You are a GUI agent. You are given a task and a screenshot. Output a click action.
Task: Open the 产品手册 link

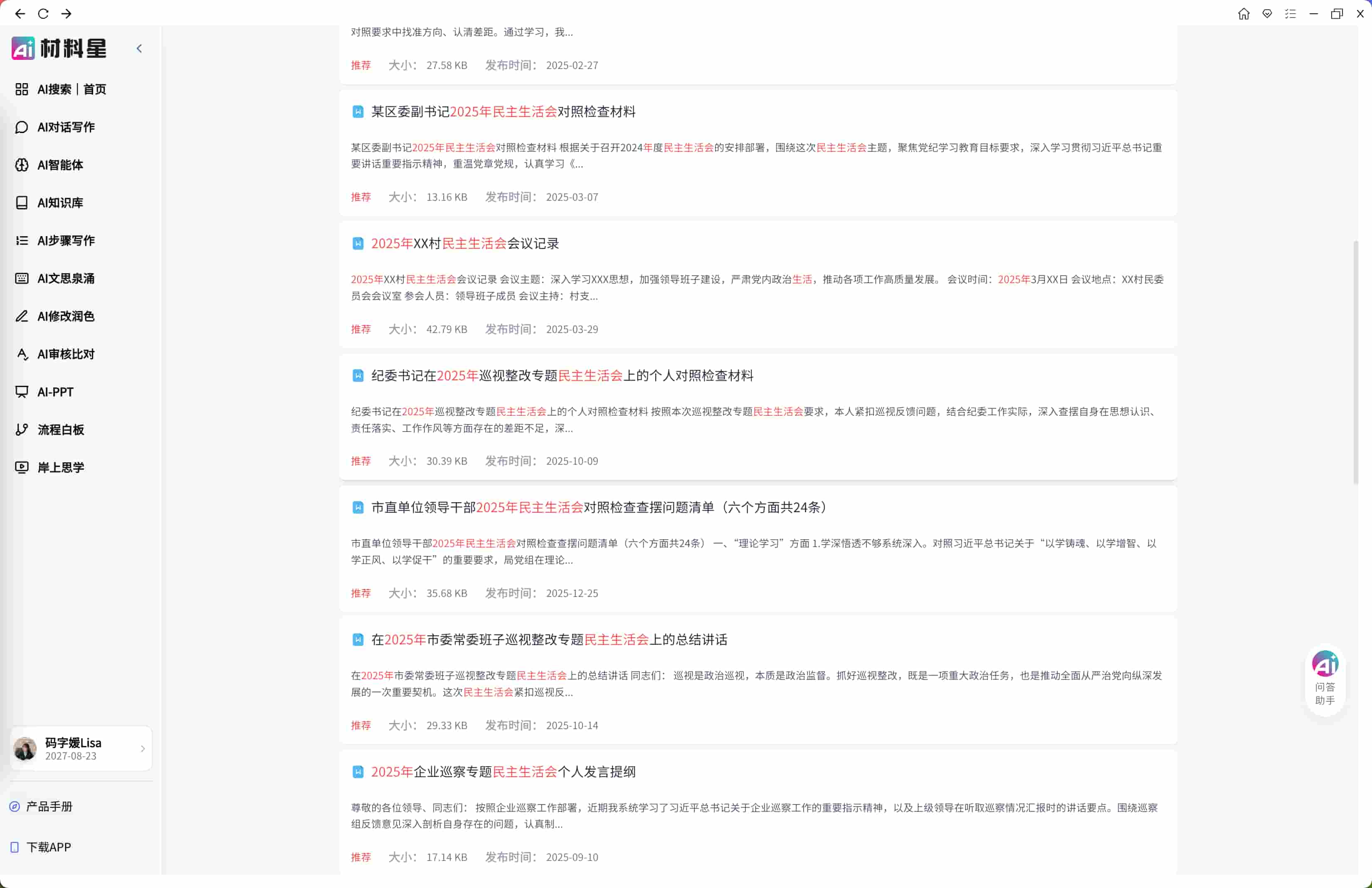coord(49,806)
